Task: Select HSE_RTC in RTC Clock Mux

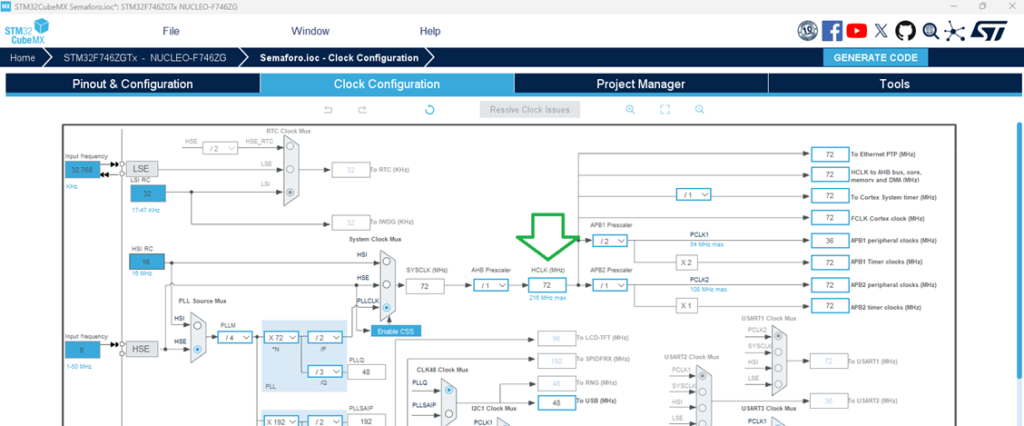Action: pos(291,148)
